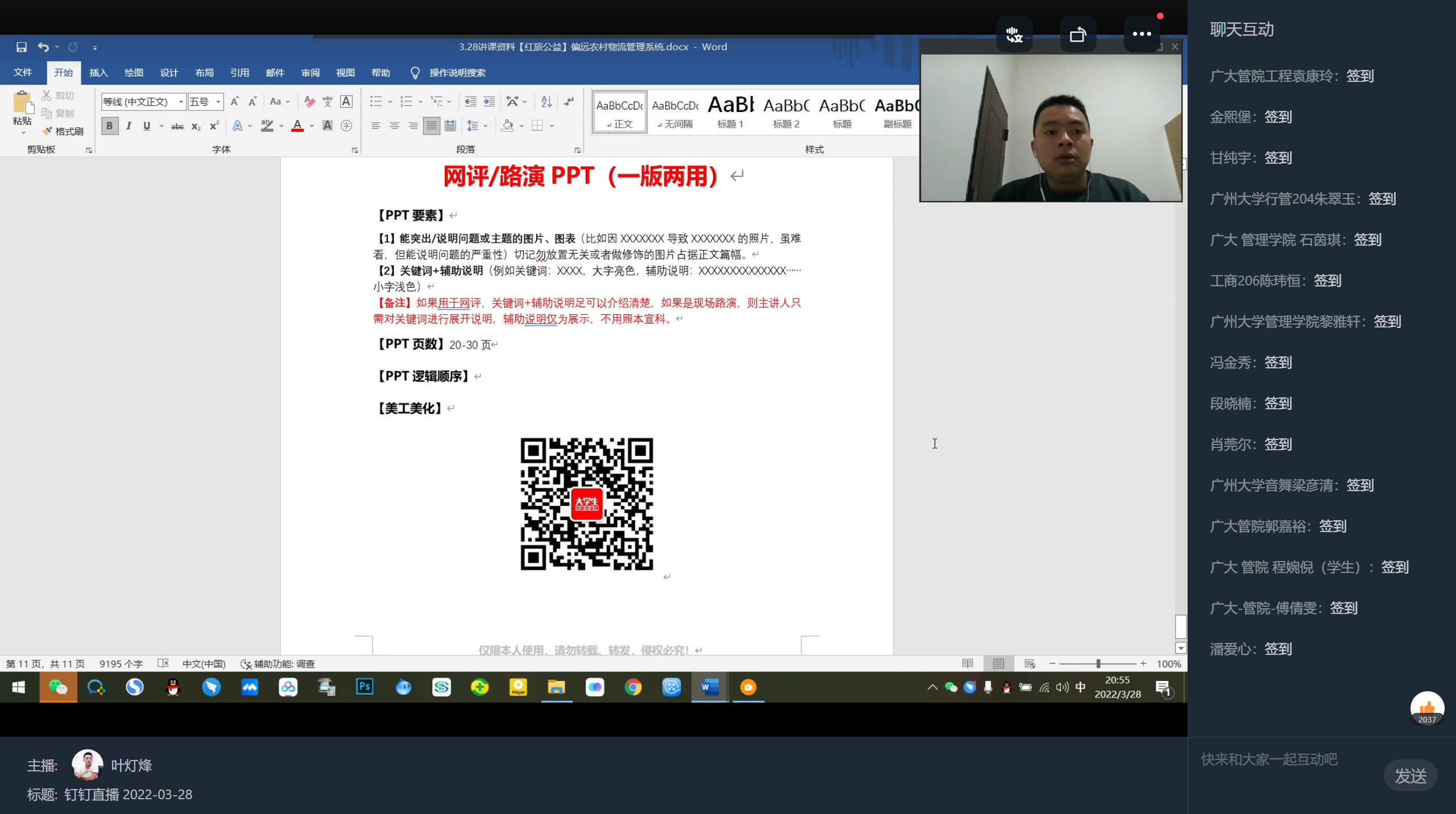Toggle Strikethrough formatting
This screenshot has height=814, width=1456.
pyautogui.click(x=177, y=126)
